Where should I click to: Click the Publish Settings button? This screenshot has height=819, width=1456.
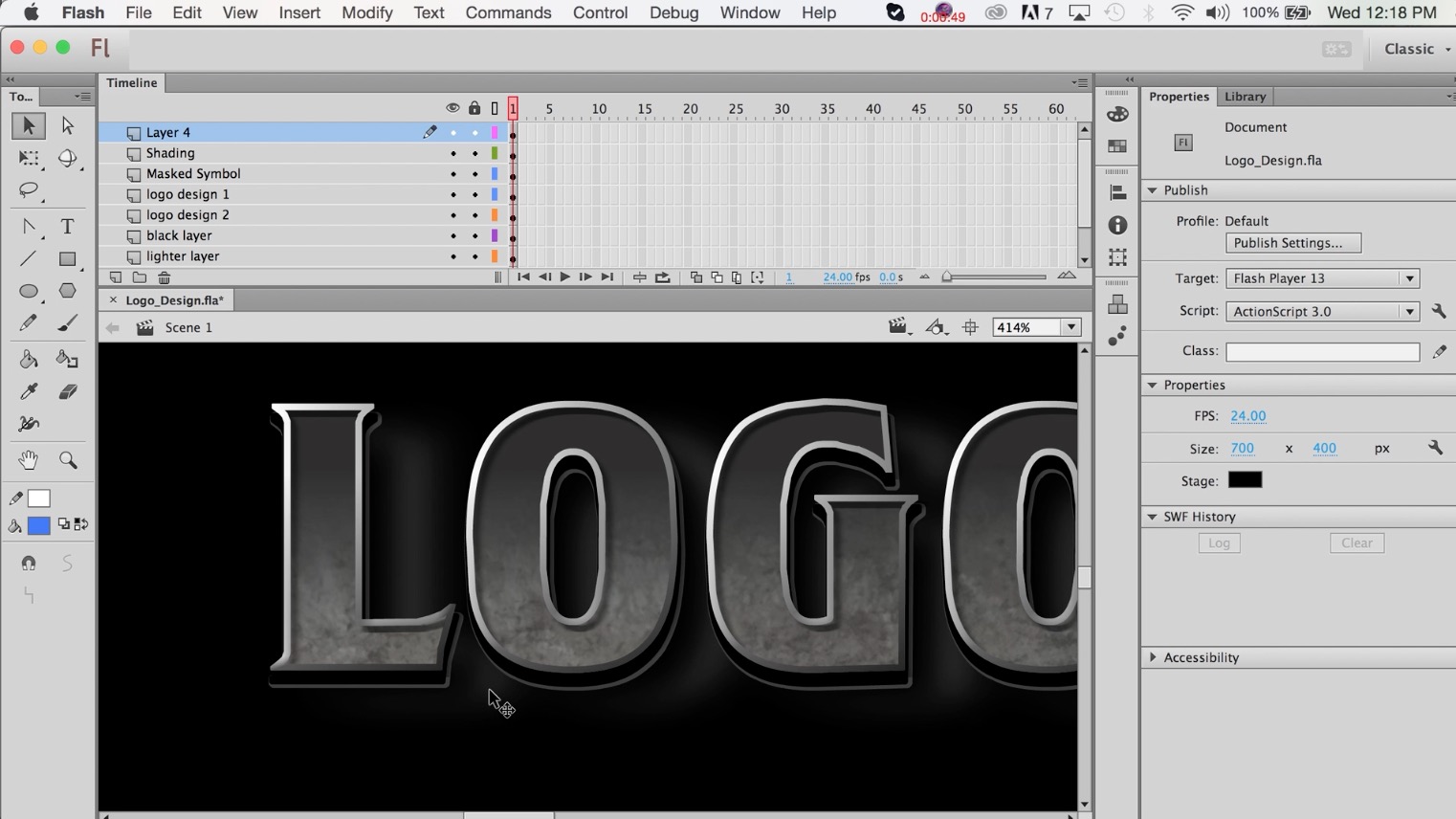click(x=1292, y=242)
